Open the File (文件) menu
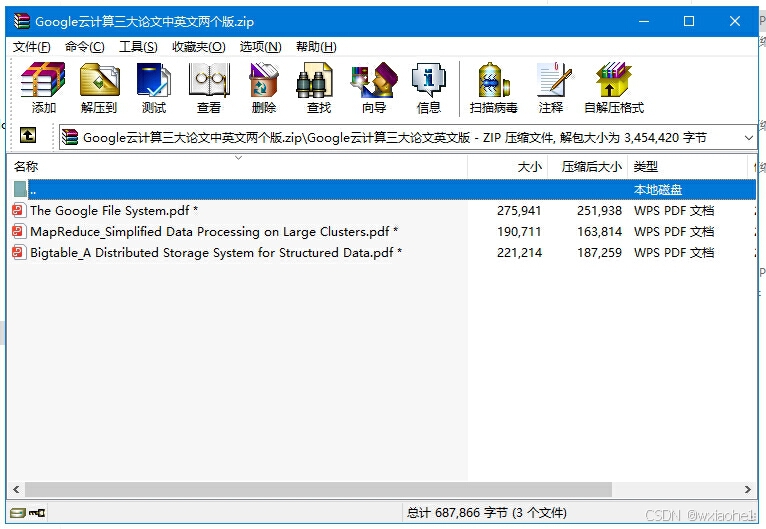 32,47
